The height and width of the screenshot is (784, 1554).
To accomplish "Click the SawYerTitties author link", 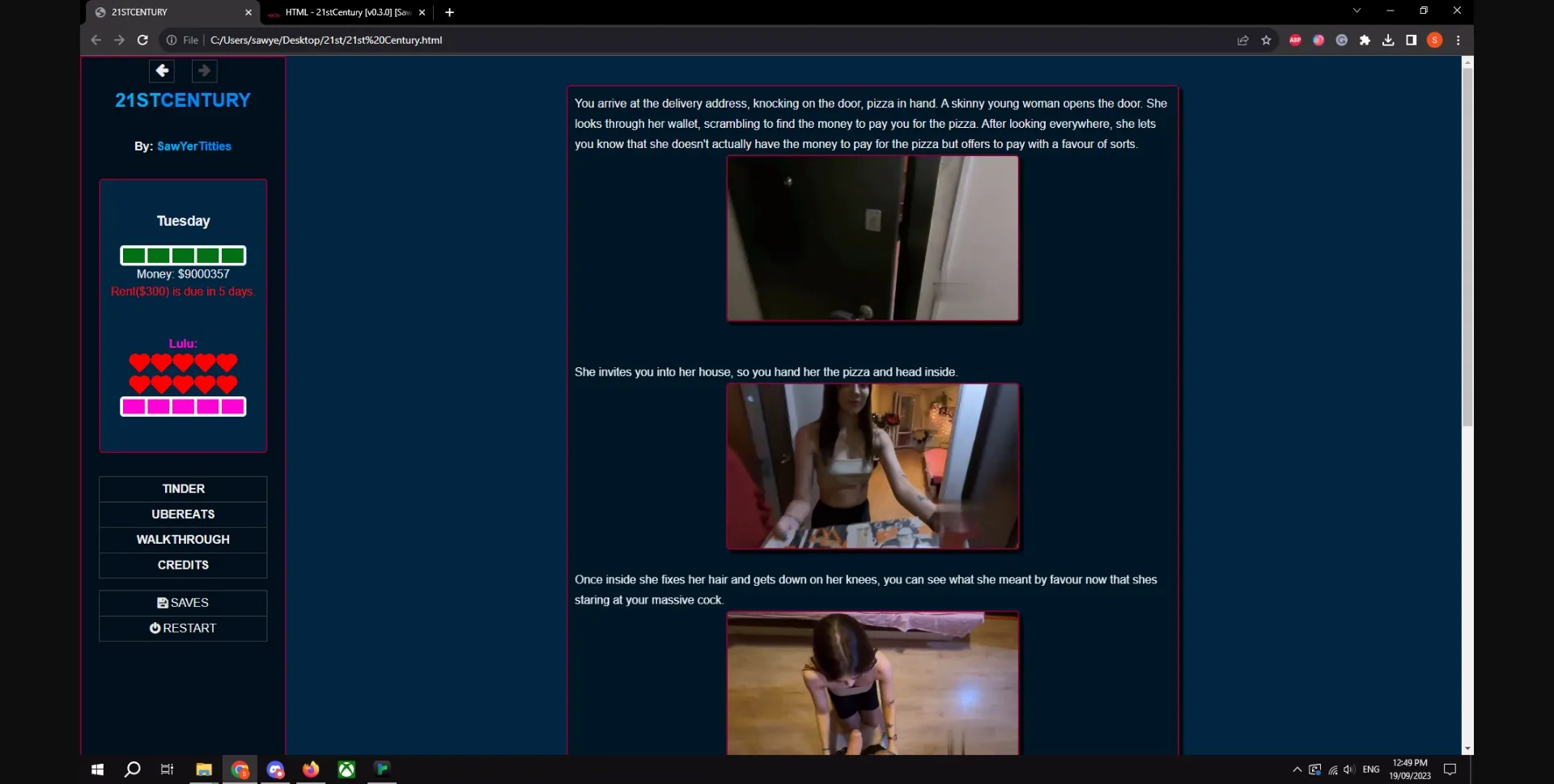I will [x=193, y=146].
